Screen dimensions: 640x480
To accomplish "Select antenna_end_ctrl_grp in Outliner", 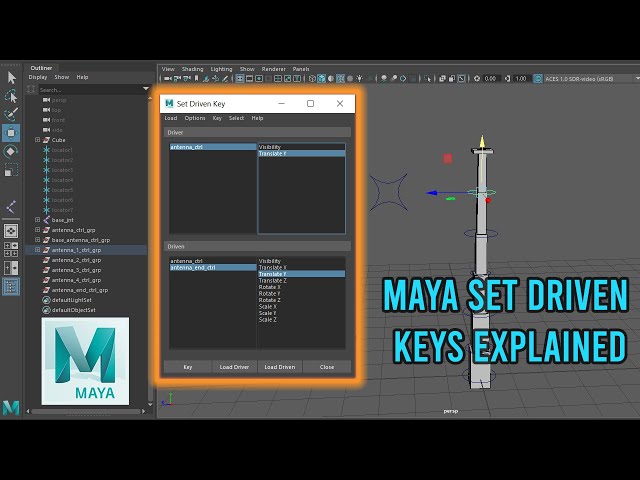I will coord(80,290).
